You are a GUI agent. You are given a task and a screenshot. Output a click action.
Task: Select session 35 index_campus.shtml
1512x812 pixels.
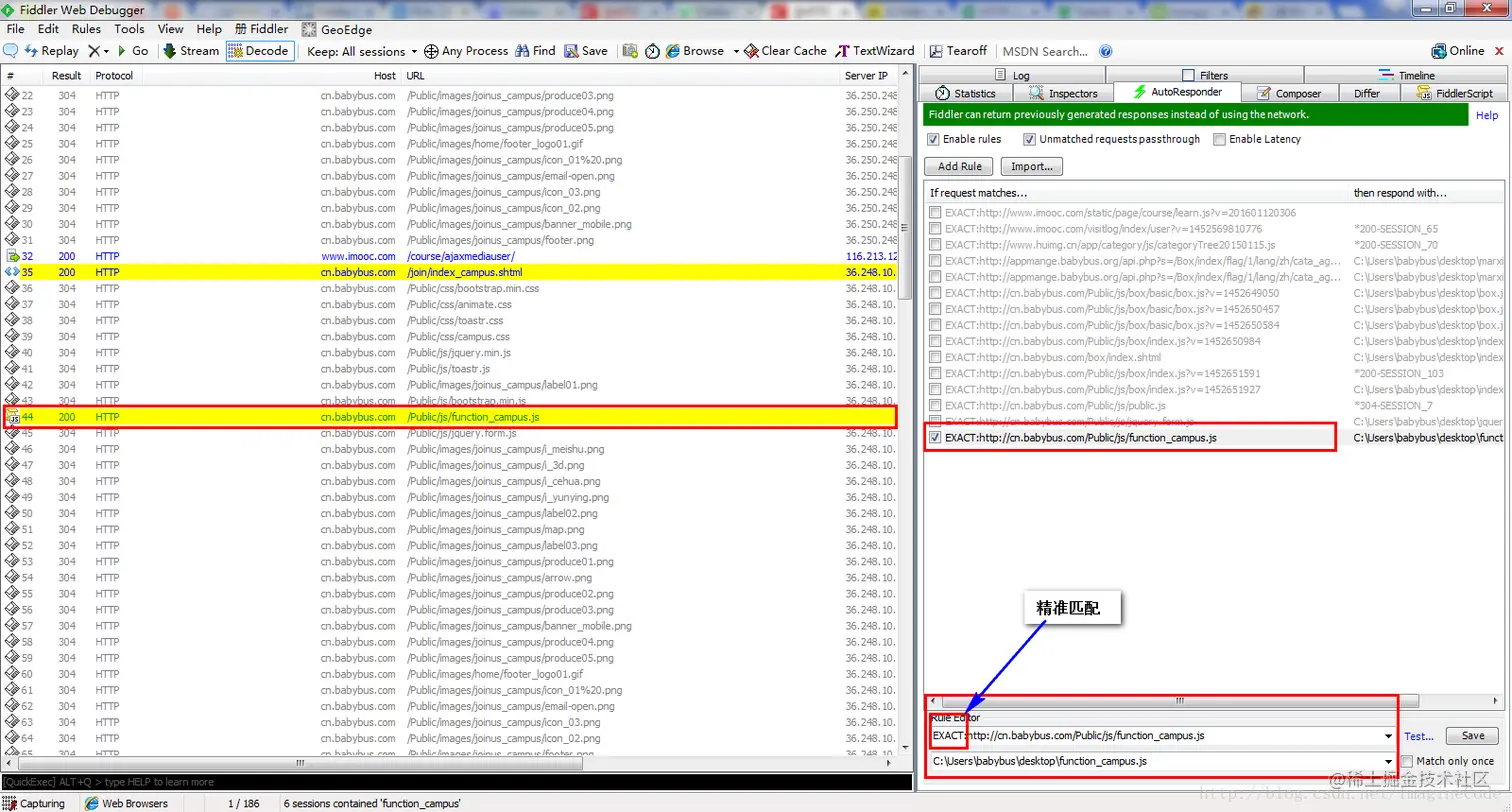click(x=450, y=272)
